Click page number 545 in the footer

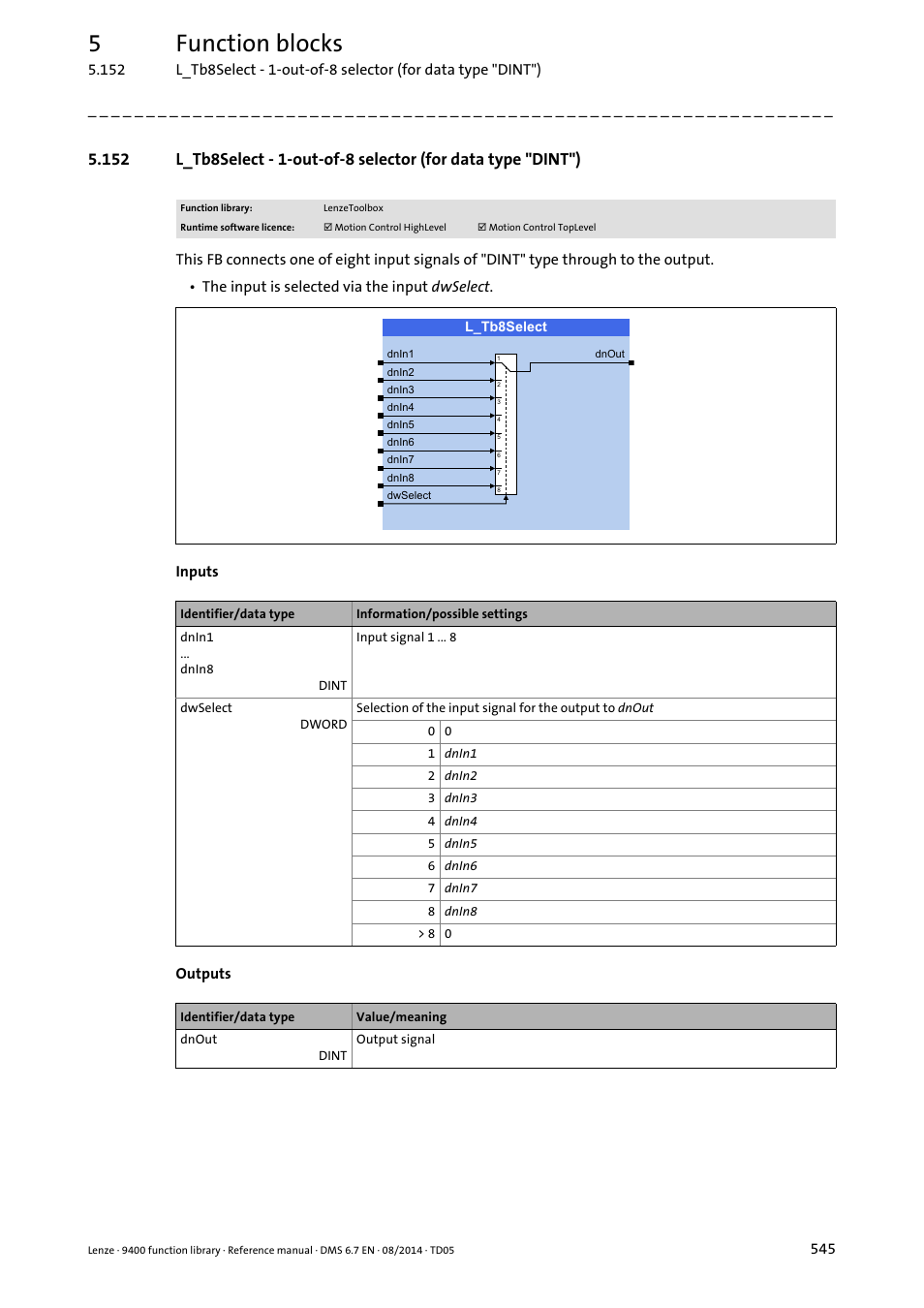(x=822, y=1249)
